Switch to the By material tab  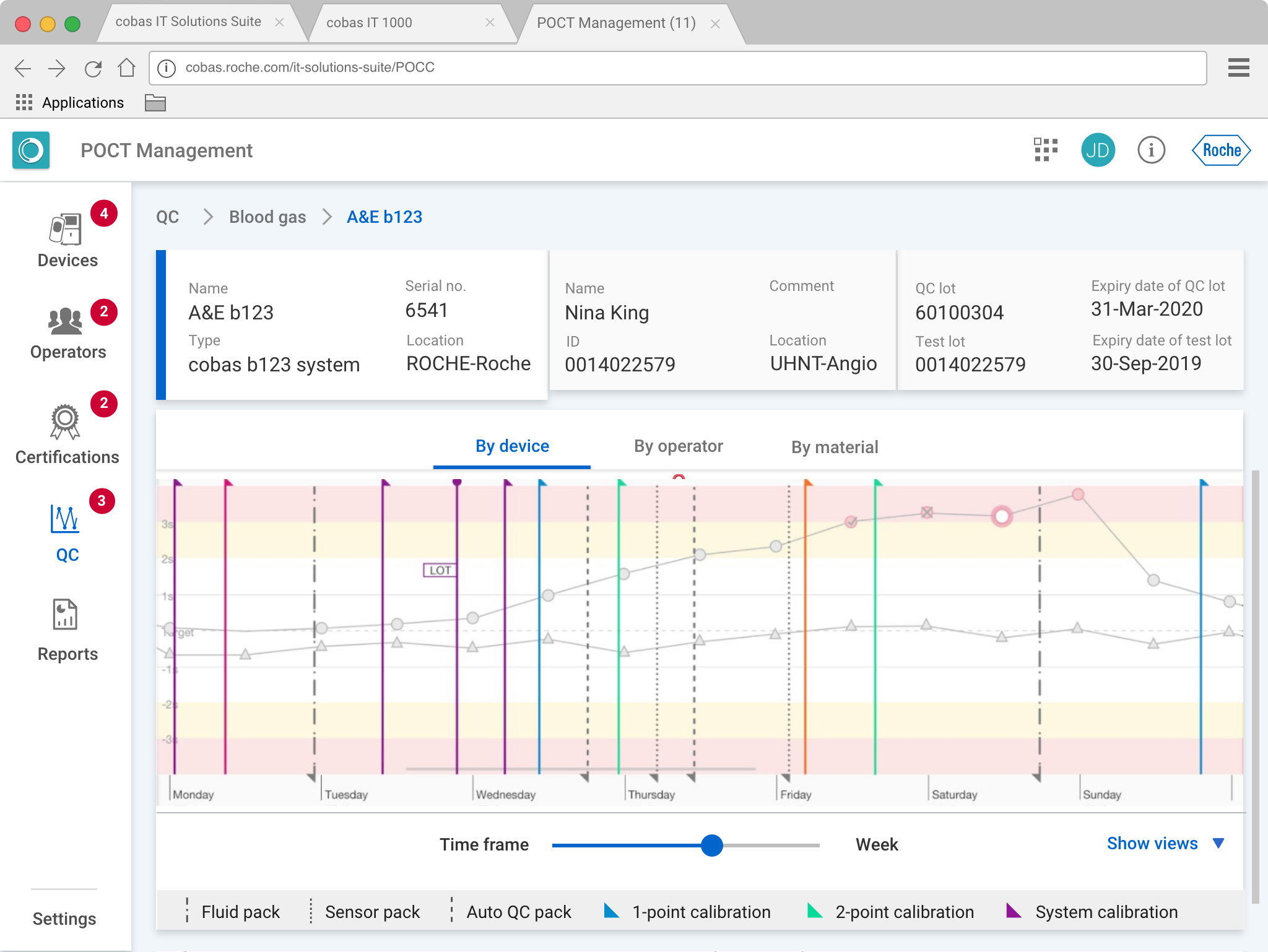834,447
